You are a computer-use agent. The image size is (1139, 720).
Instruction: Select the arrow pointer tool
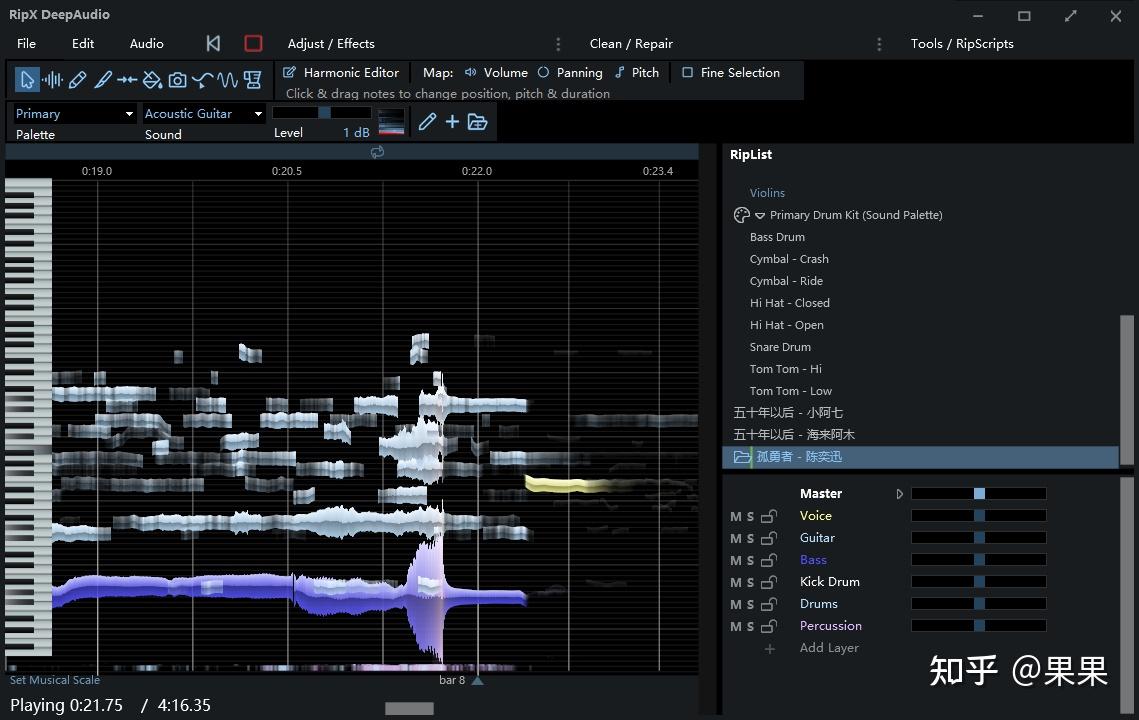coord(27,80)
